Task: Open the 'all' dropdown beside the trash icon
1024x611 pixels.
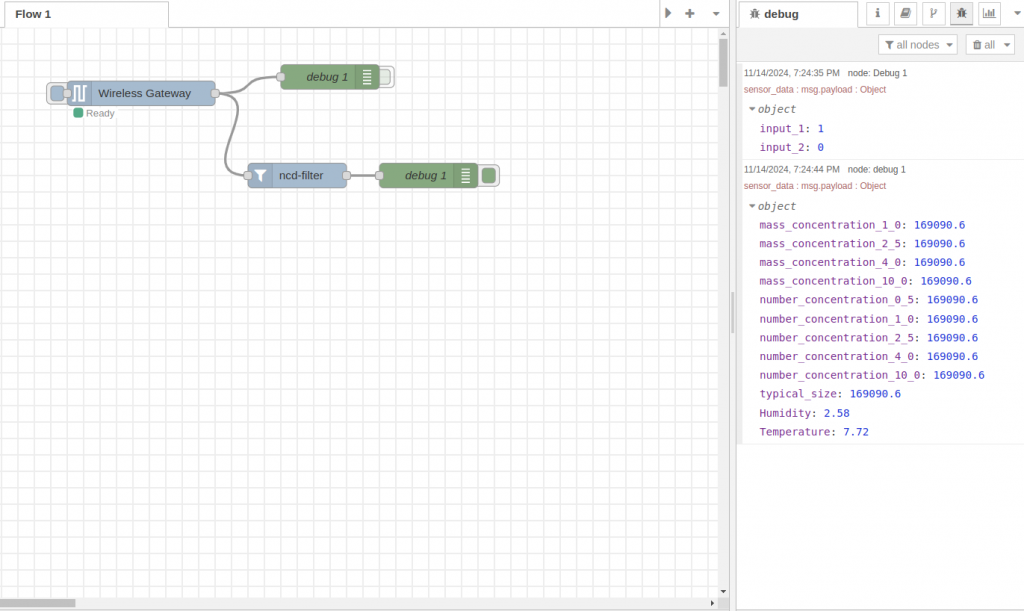Action: tap(990, 44)
